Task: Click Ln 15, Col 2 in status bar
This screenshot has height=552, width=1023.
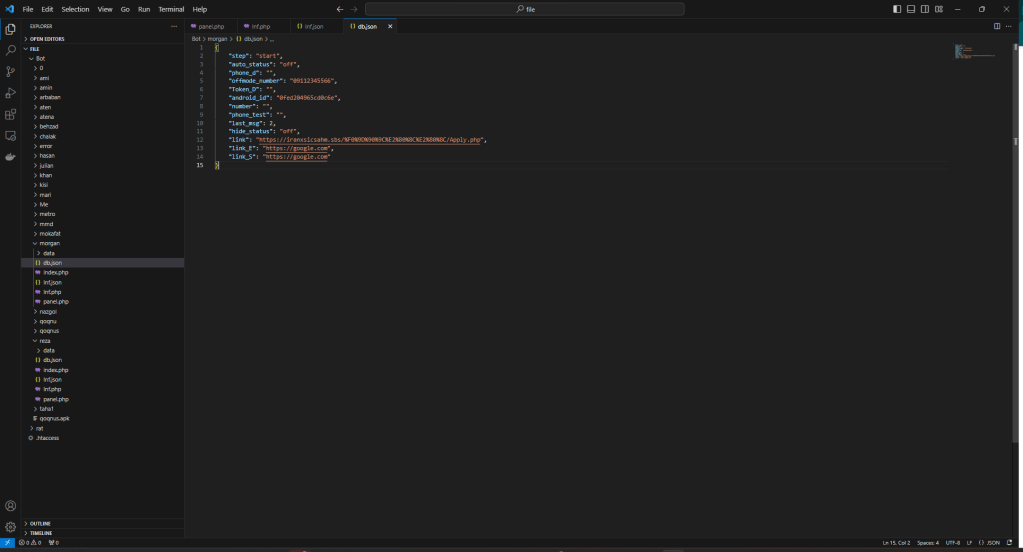Action: [896, 543]
